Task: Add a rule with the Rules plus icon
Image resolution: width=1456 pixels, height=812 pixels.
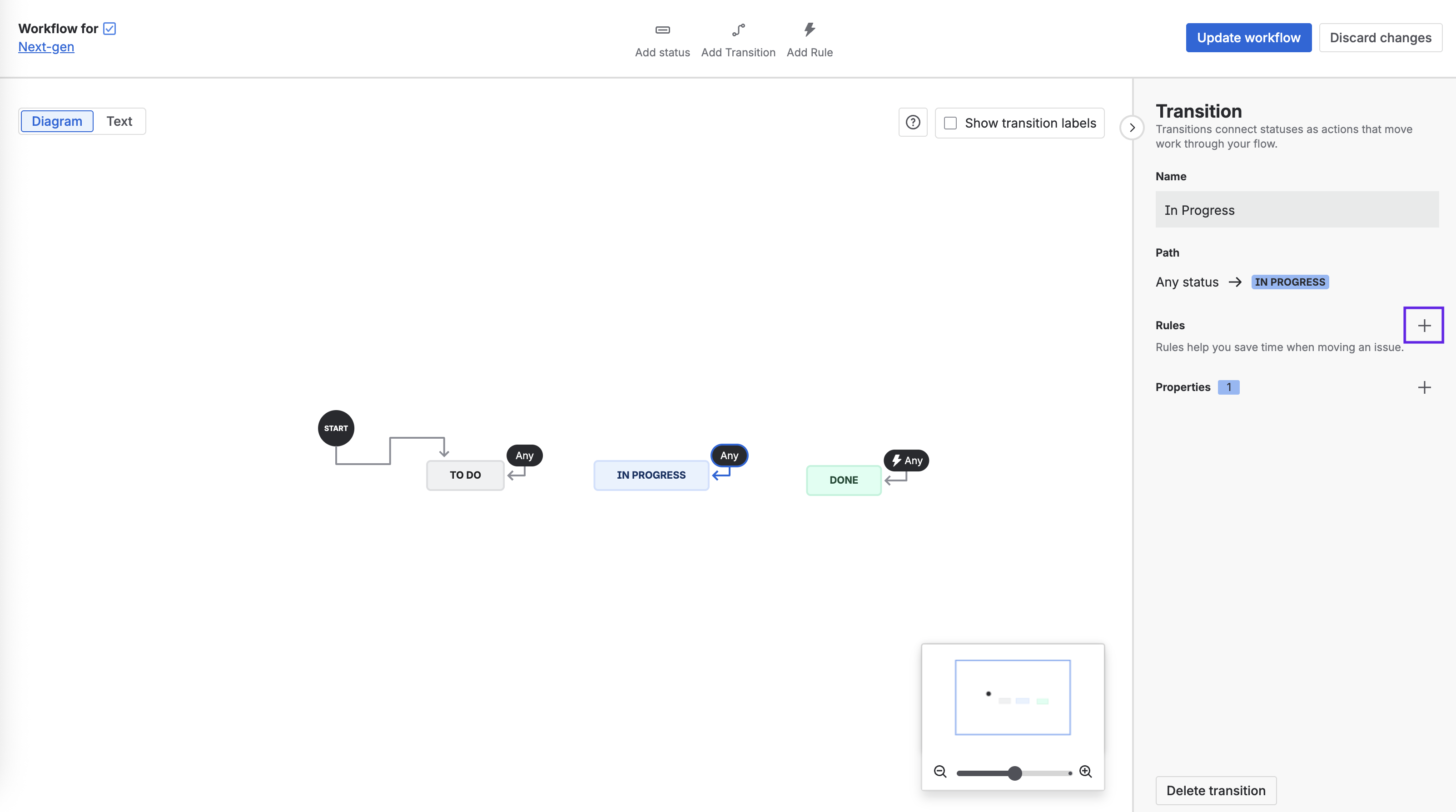Action: tap(1424, 326)
